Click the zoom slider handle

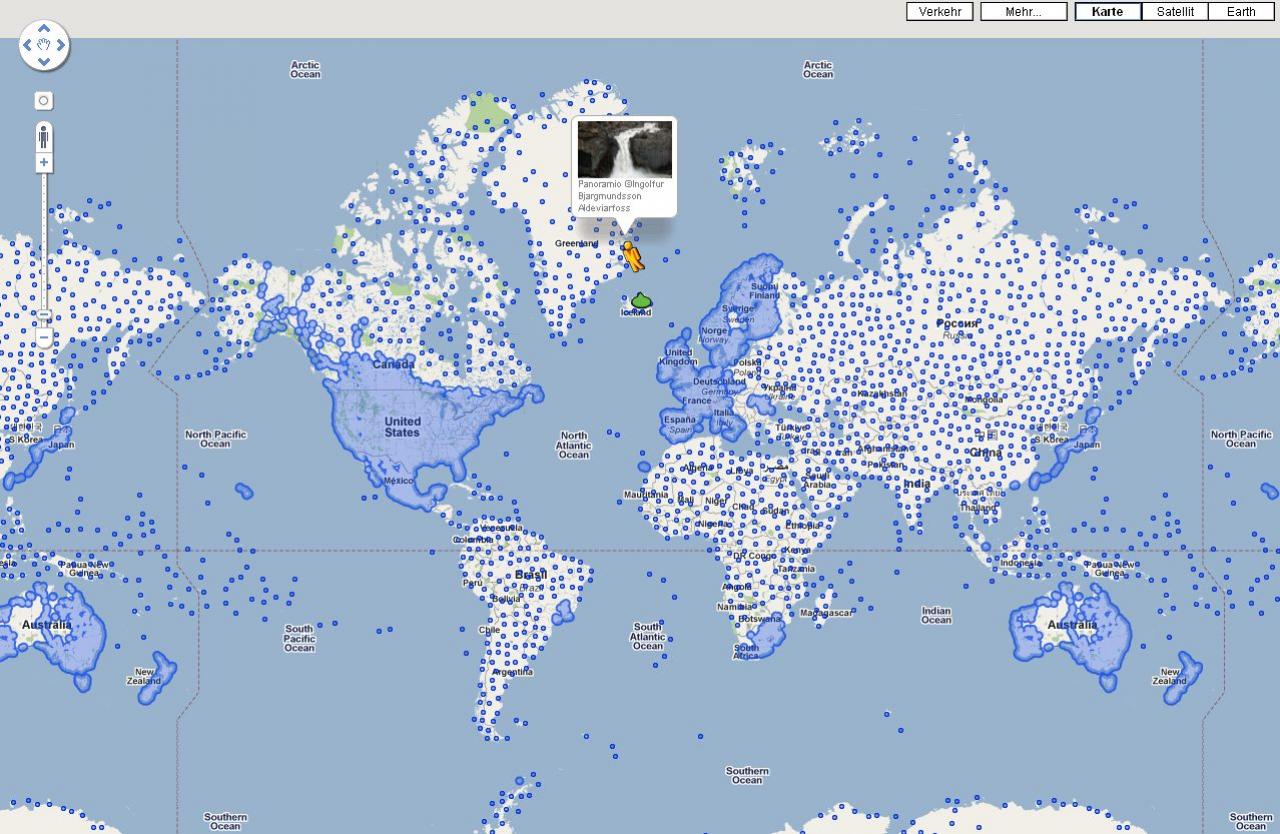click(44, 316)
